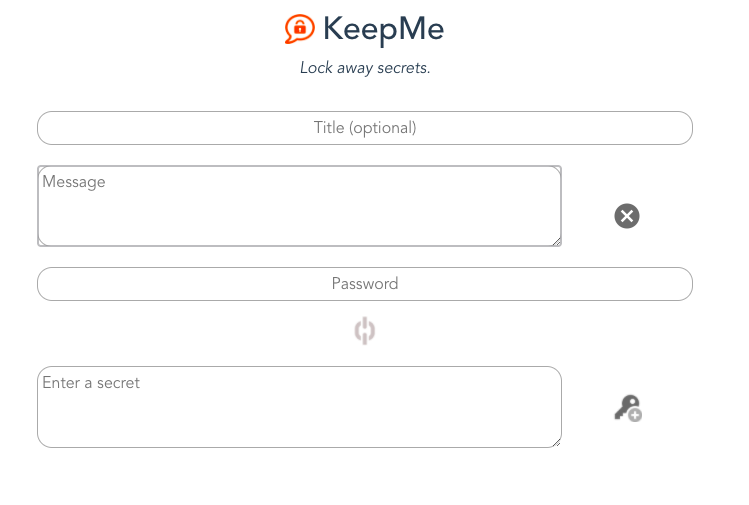Click the 'Enter a secret' placeholder text

tap(91, 383)
